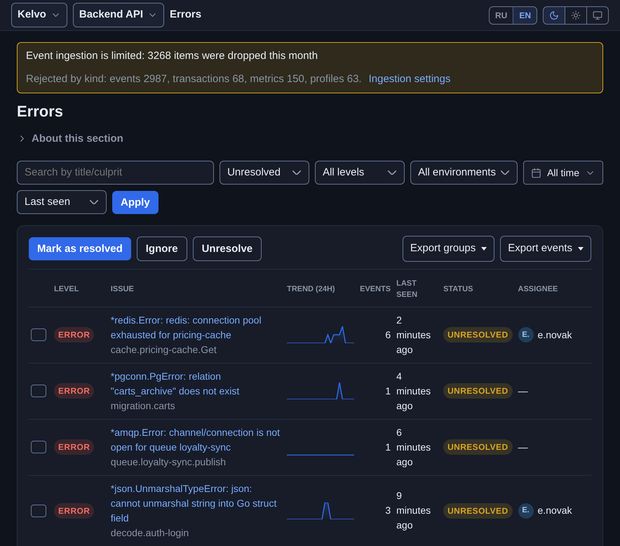This screenshot has height=546, width=620.
Task: Click UNRESOLVED badge in redis row
Action: (477, 335)
